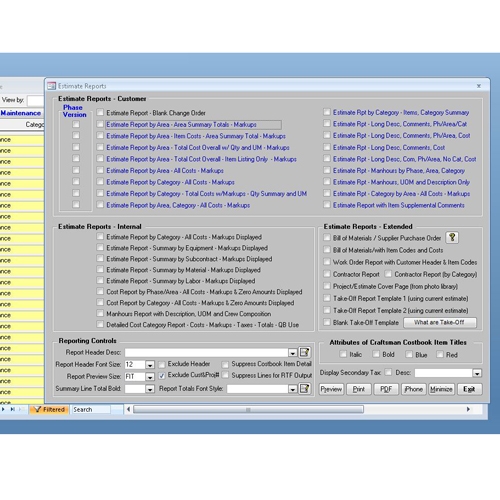Check Blank Take-Off Template
This screenshot has width=500, height=500.
327,322
